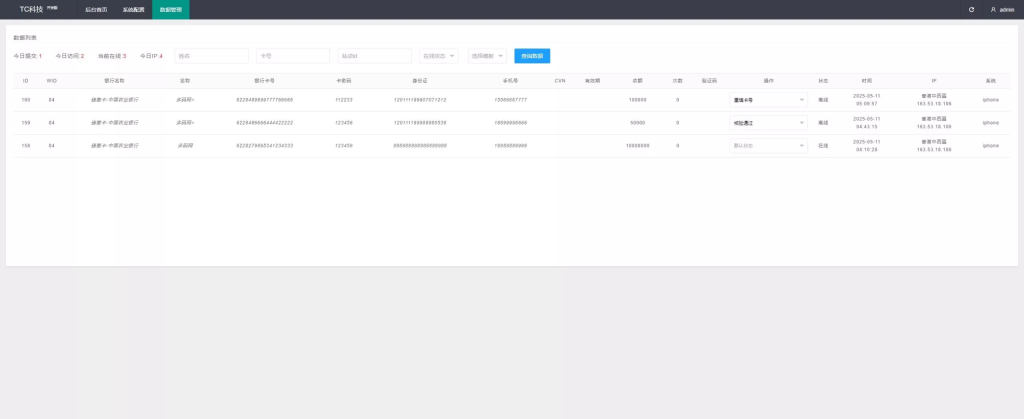1024x419 pixels.
Task: Click the 余额 column header
Action: coord(637,81)
